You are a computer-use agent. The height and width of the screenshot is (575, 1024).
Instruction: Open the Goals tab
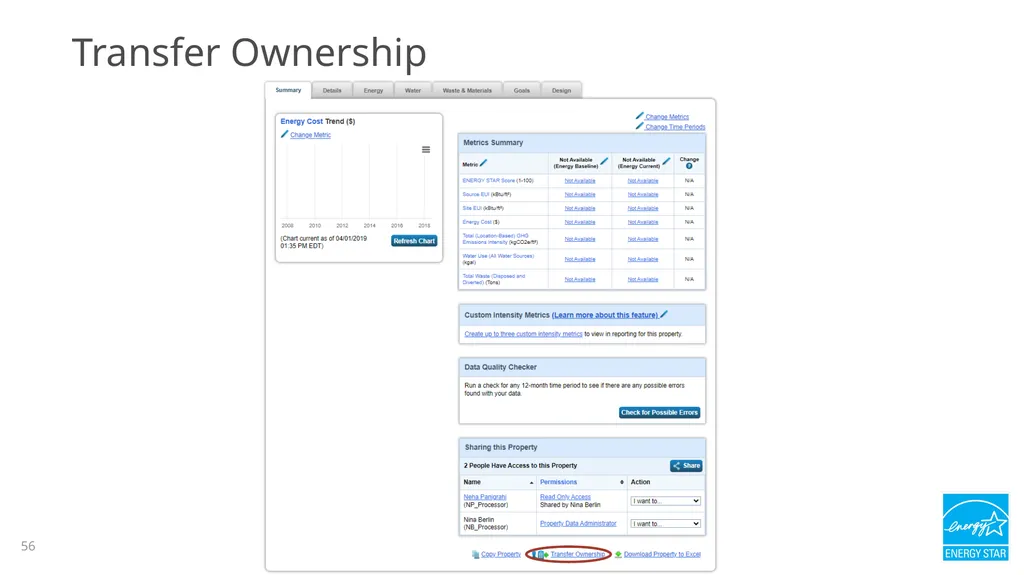522,91
